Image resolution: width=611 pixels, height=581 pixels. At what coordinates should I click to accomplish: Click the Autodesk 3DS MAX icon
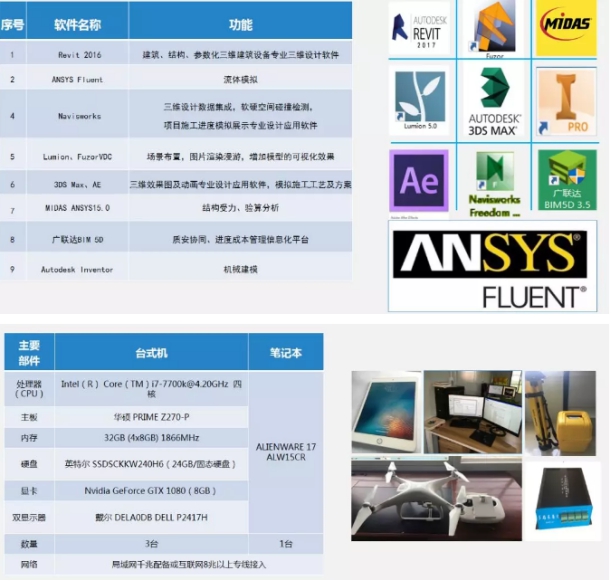pyautogui.click(x=494, y=101)
